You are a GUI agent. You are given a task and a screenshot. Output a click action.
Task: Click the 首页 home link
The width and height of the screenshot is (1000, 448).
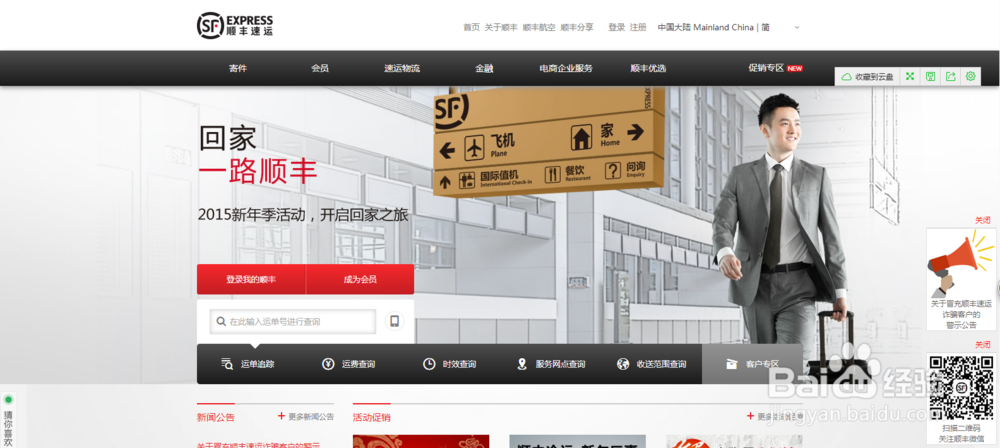(471, 27)
